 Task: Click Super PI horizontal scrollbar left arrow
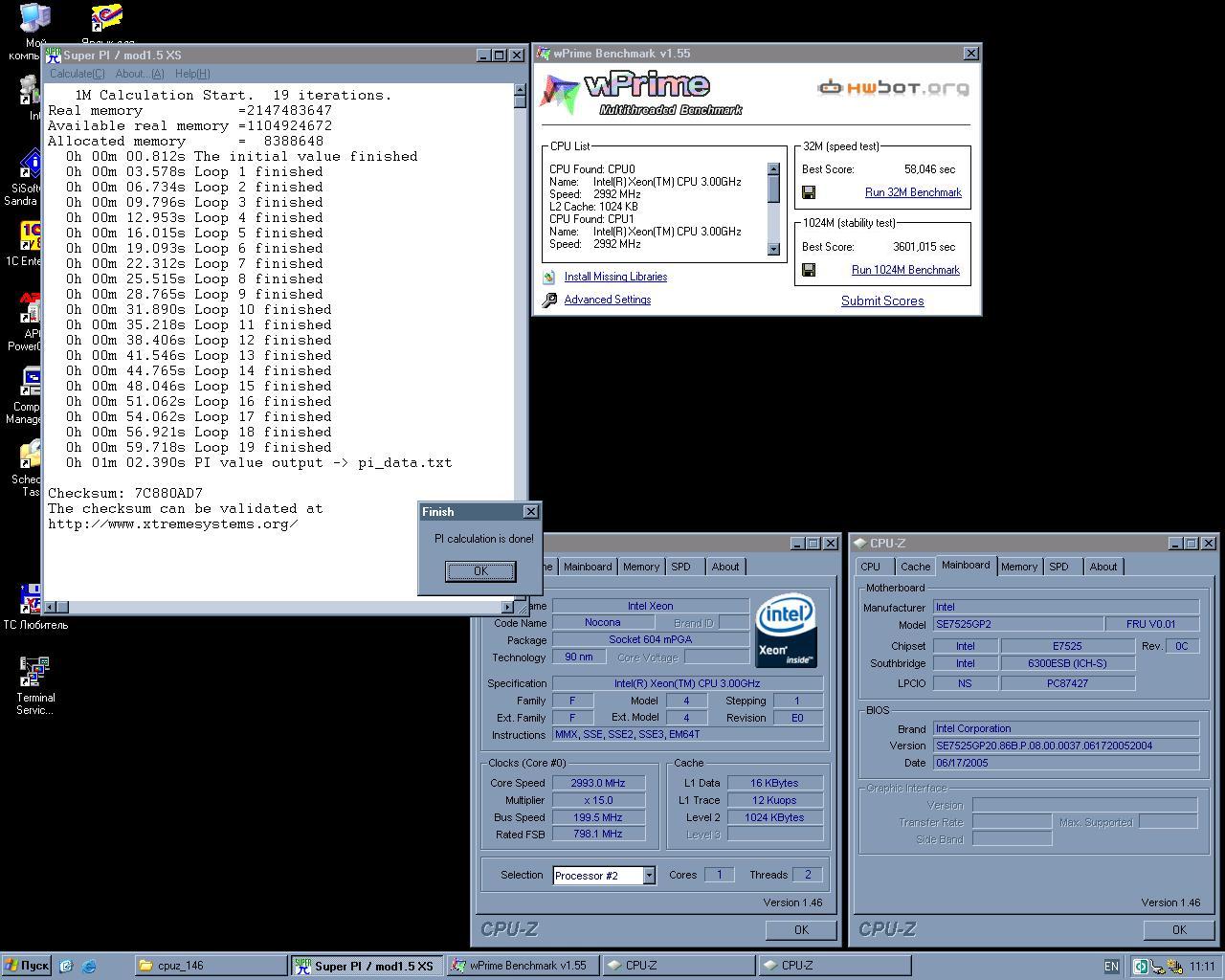click(x=50, y=607)
